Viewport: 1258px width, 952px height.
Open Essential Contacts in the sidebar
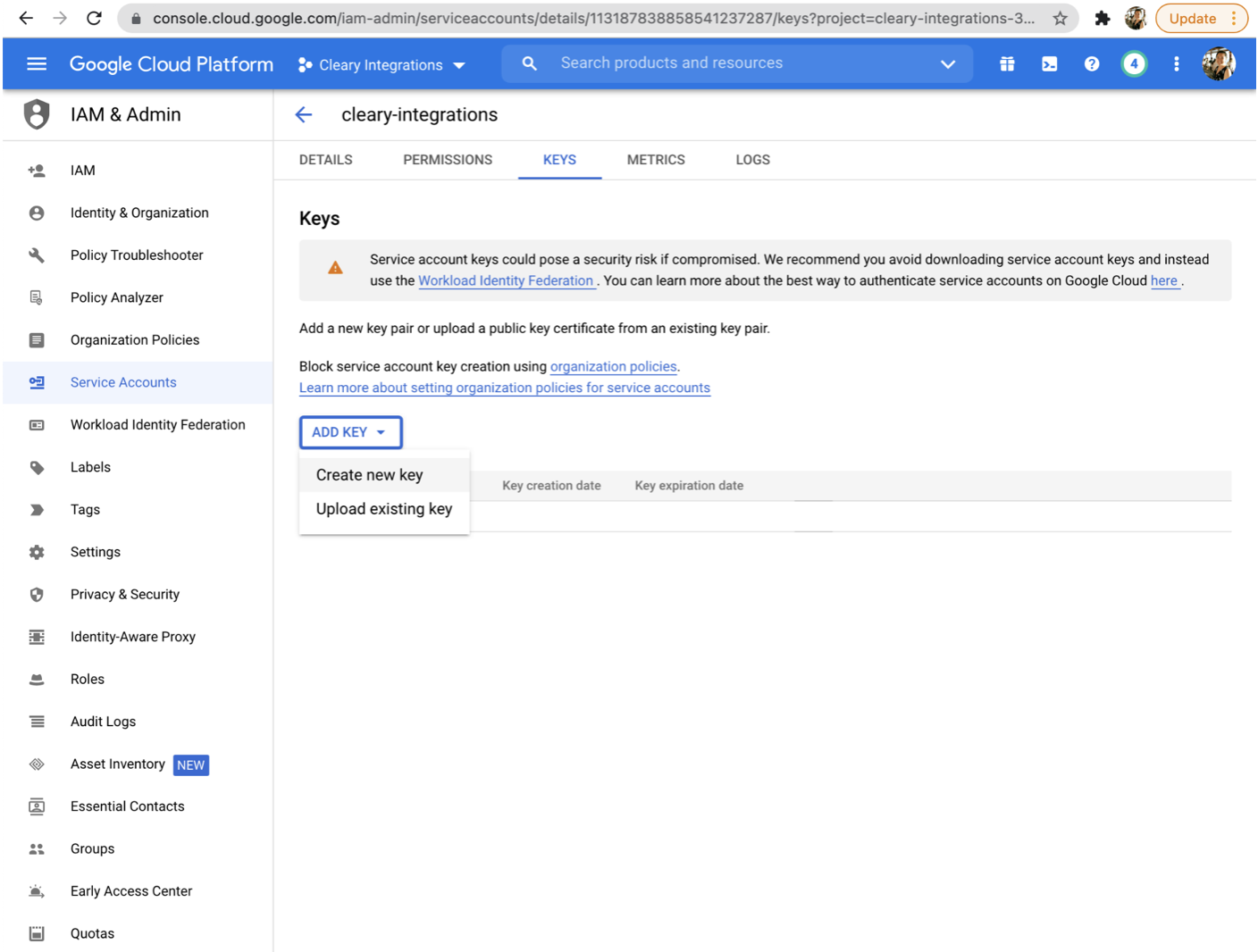(x=138, y=806)
